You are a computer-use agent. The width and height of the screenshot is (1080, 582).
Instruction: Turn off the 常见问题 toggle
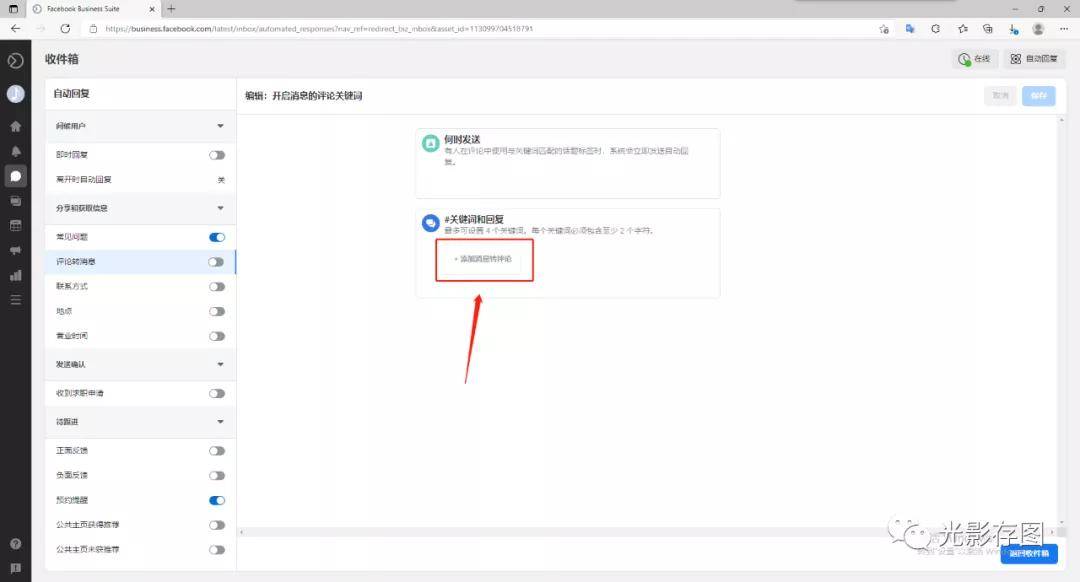216,237
